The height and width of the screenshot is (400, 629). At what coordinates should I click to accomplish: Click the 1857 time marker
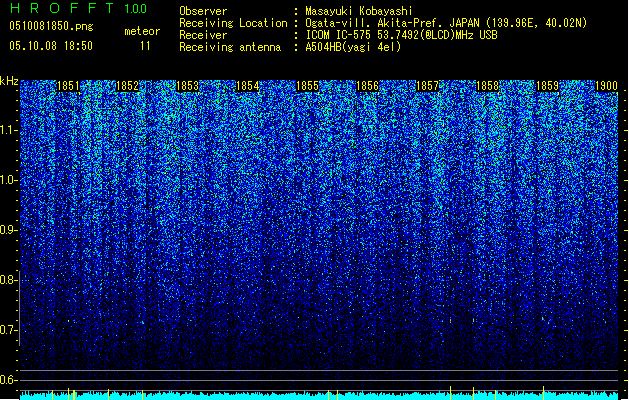[428, 86]
